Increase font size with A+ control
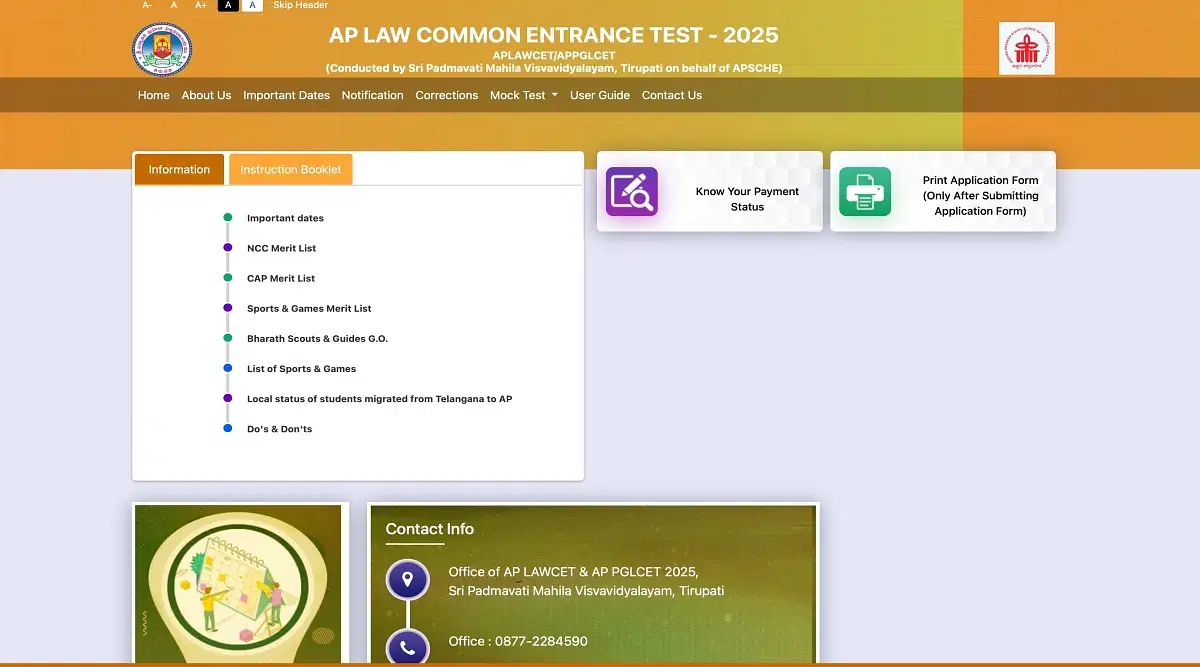The height and width of the screenshot is (667, 1200). [x=201, y=5]
